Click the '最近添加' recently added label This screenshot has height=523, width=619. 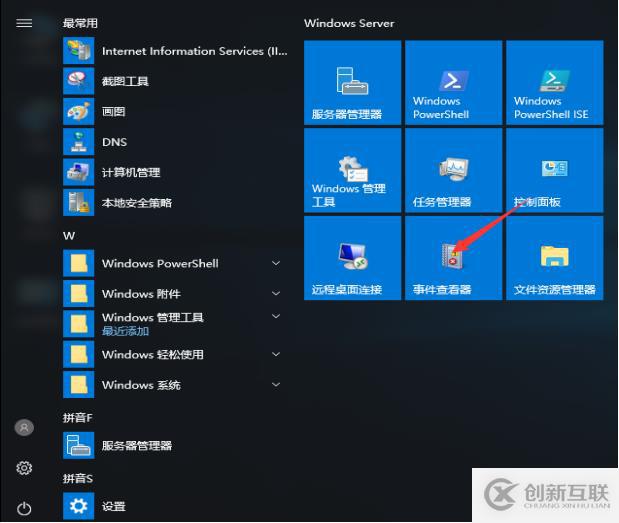[x=125, y=331]
